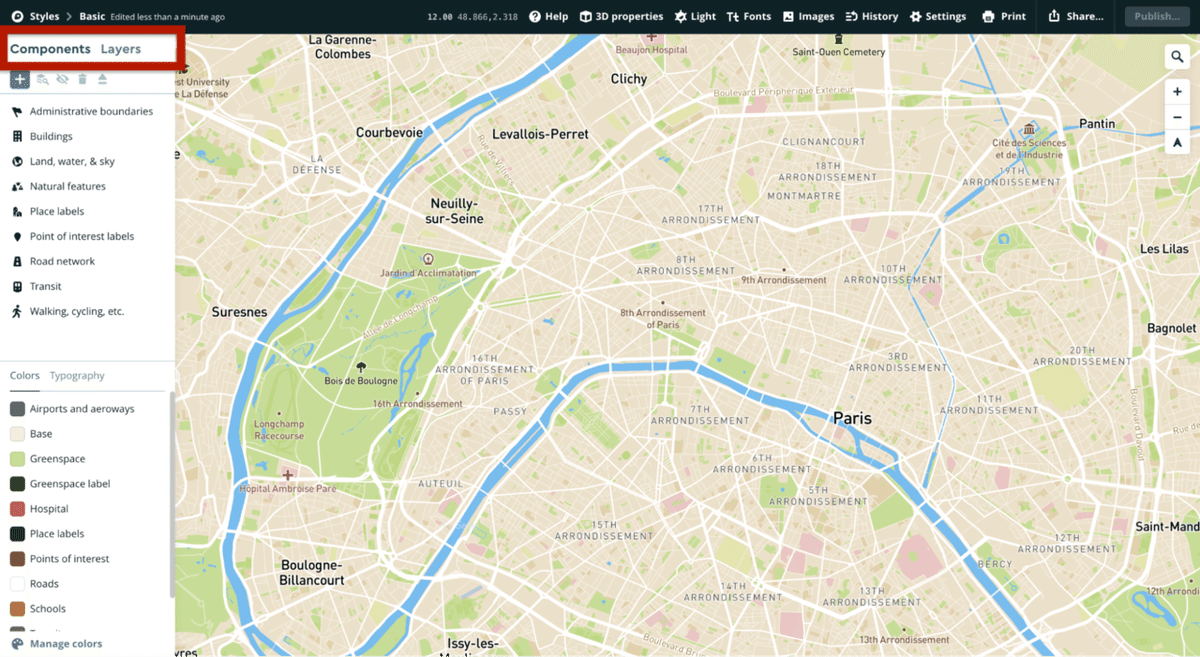The width and height of the screenshot is (1200, 657).
Task: Click the map zoom-in button
Action: (x=1177, y=91)
